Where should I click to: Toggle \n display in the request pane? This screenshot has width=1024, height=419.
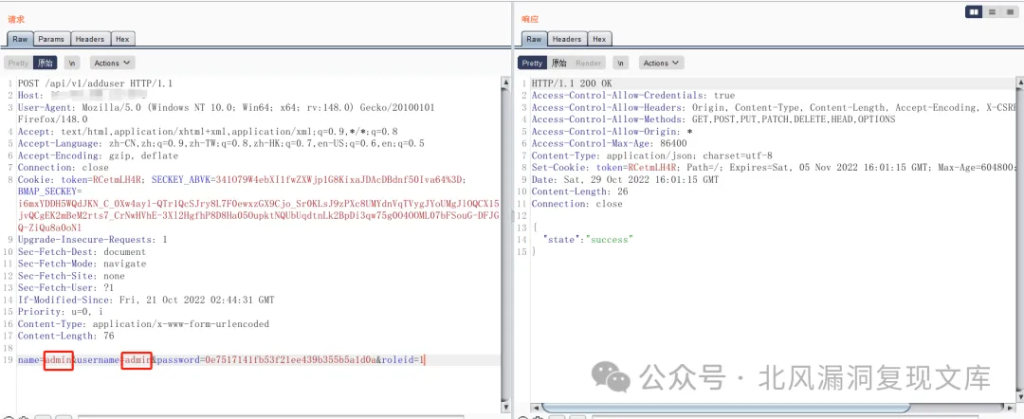(72, 63)
